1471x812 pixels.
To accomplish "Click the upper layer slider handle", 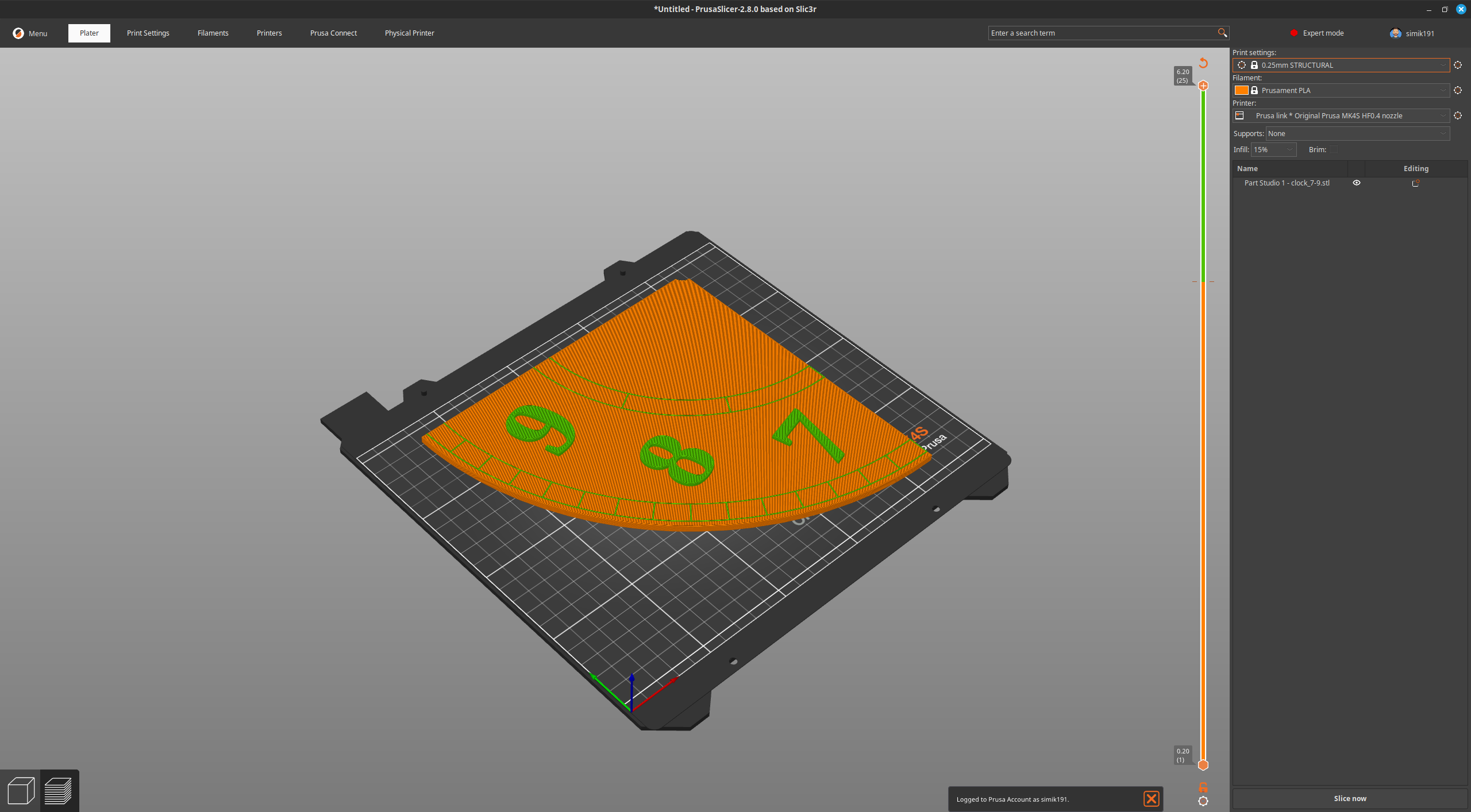I will (1203, 86).
